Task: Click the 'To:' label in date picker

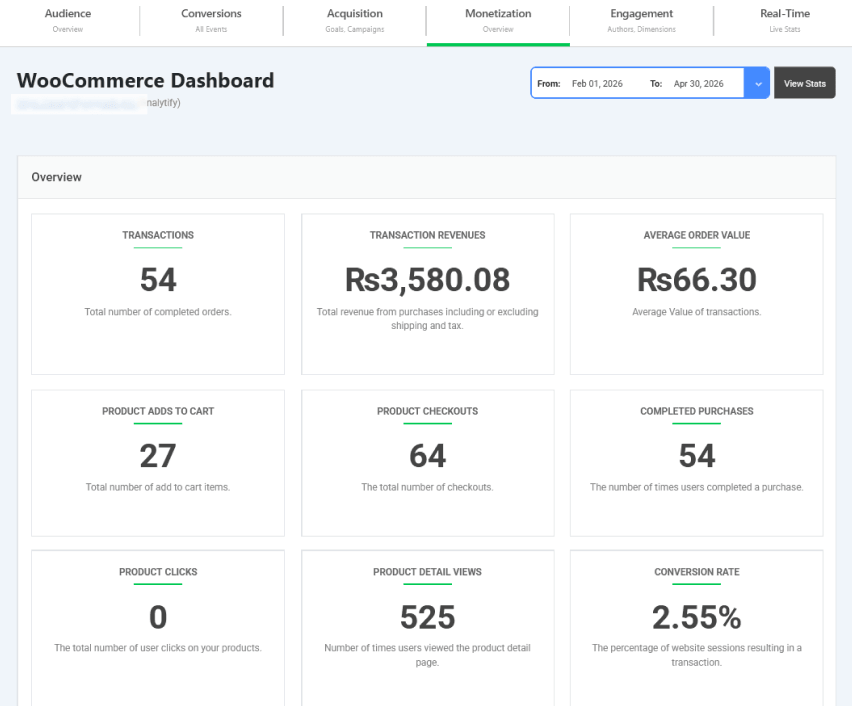Action: (x=656, y=84)
